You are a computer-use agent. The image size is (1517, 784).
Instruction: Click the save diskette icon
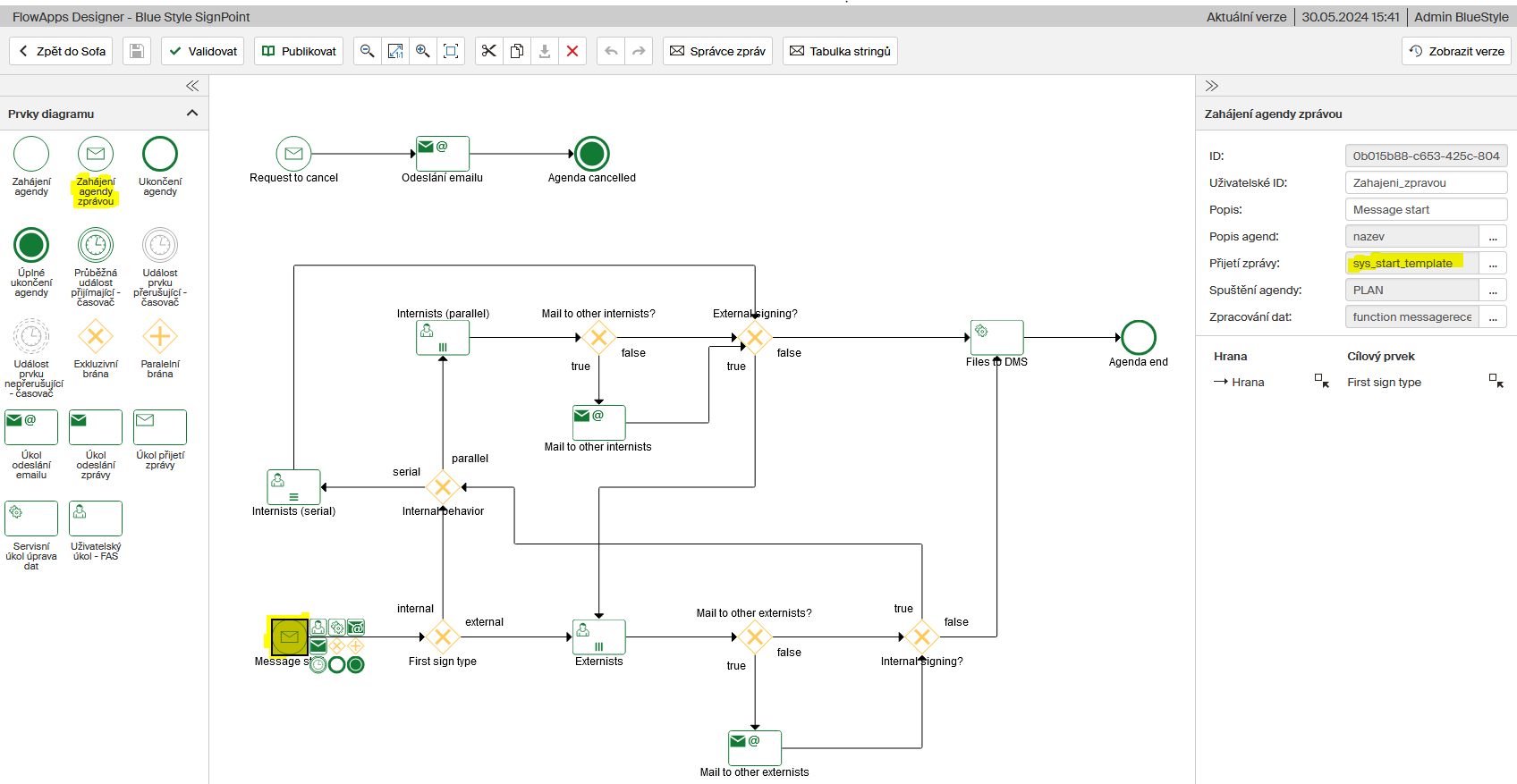(x=137, y=51)
